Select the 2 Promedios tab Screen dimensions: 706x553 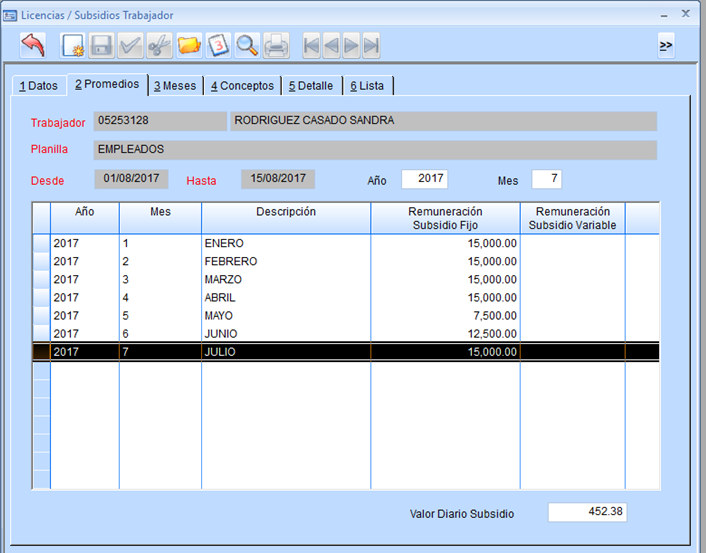[107, 84]
